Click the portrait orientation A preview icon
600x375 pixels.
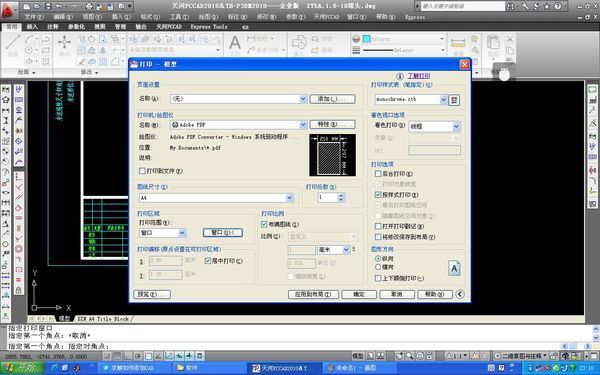tap(454, 269)
